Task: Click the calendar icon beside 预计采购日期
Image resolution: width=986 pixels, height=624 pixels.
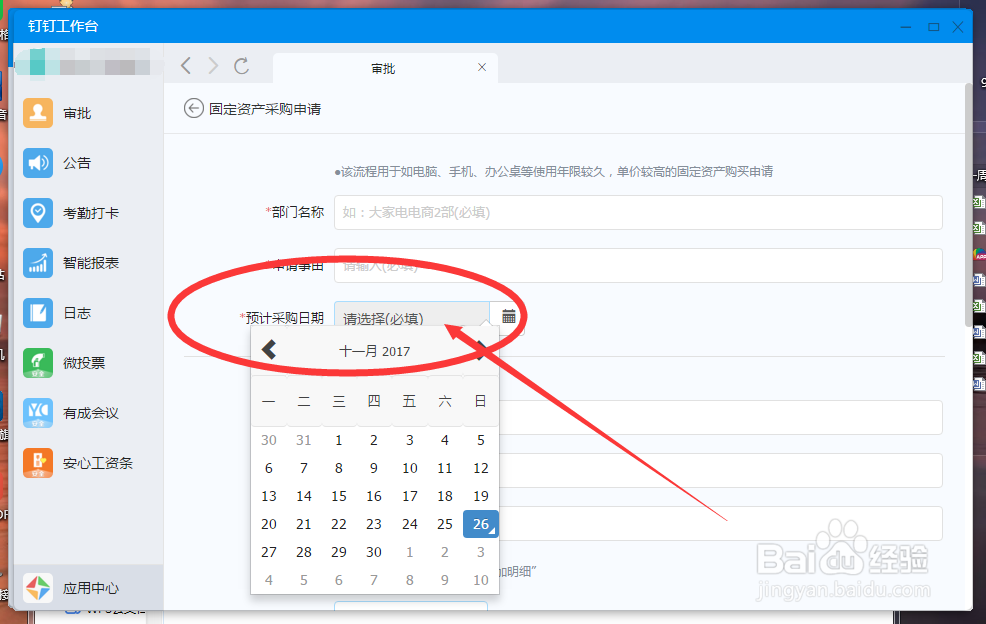Action: 508,314
